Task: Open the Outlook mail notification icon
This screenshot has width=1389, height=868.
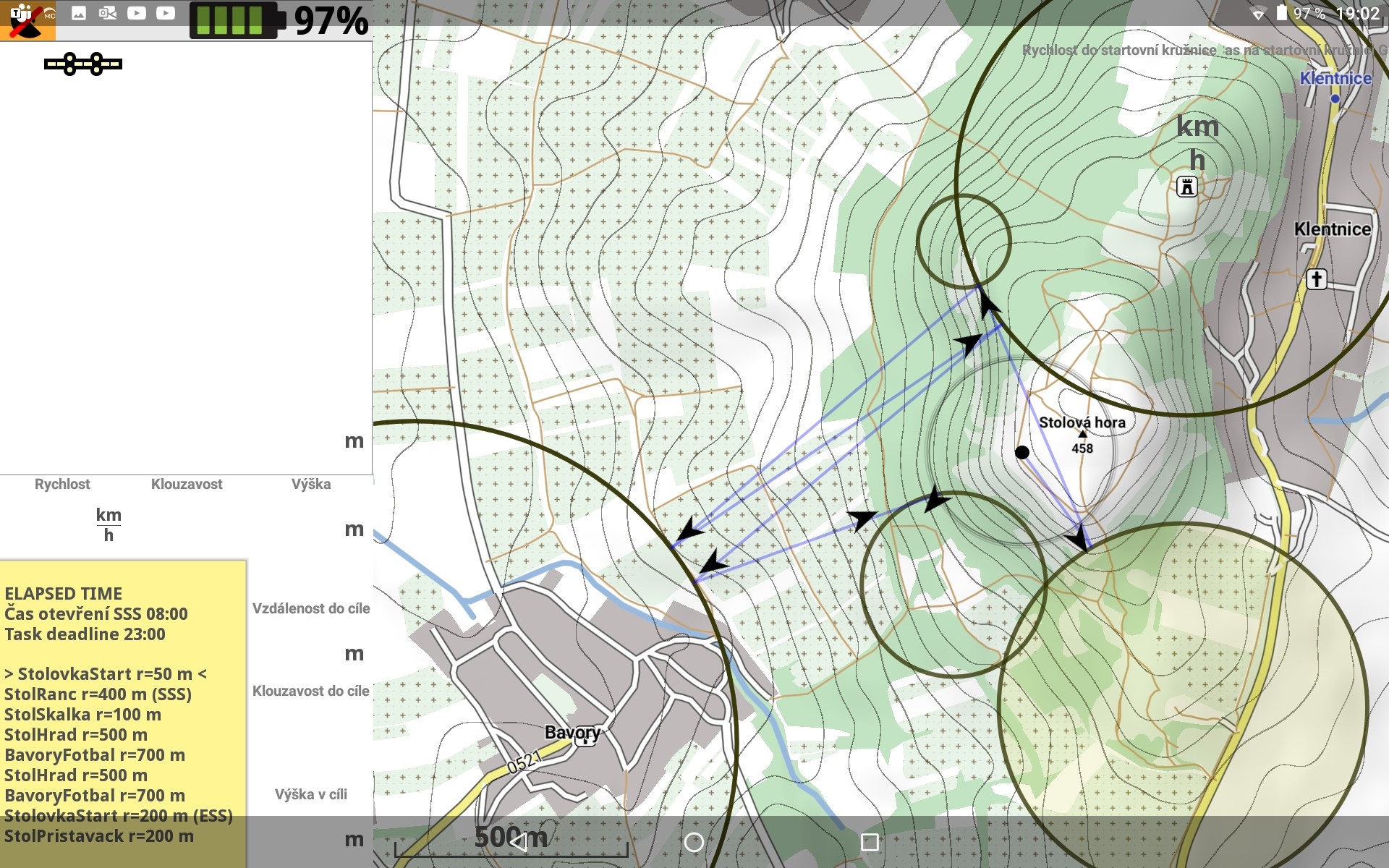Action: [x=108, y=13]
